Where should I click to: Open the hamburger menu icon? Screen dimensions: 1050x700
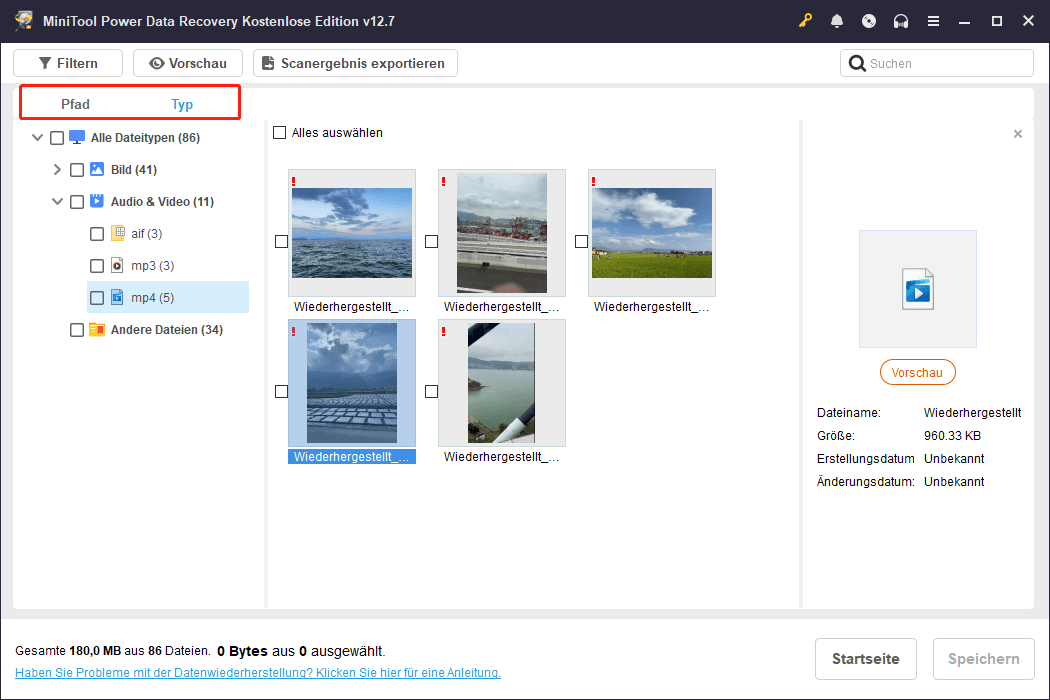[x=933, y=20]
